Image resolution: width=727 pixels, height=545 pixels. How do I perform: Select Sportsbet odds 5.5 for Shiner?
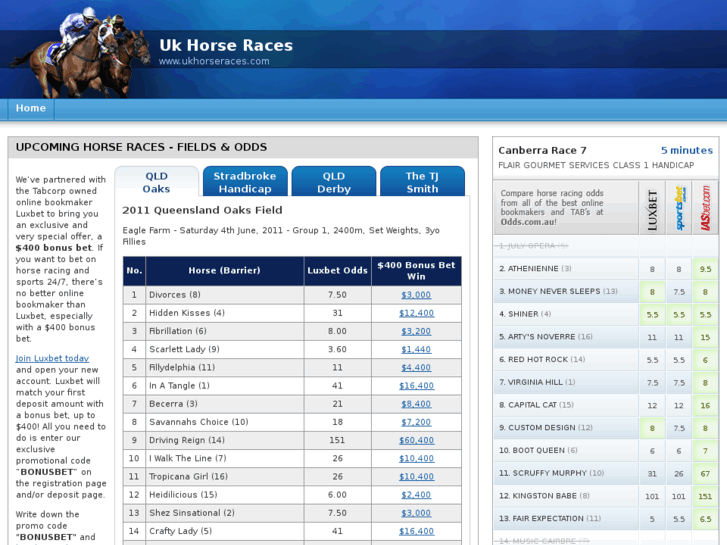[679, 314]
